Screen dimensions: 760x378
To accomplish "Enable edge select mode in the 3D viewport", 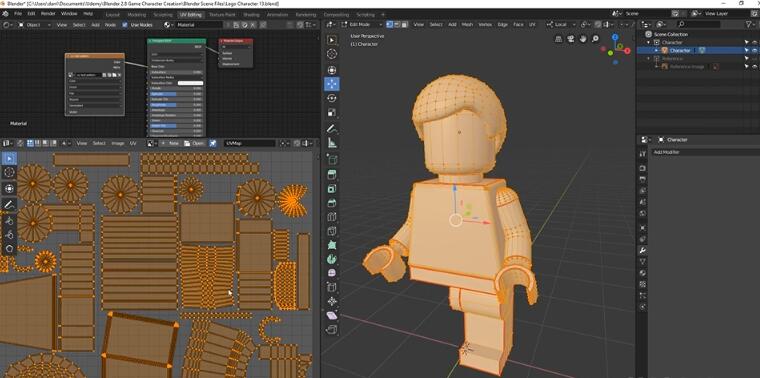I will click(396, 24).
